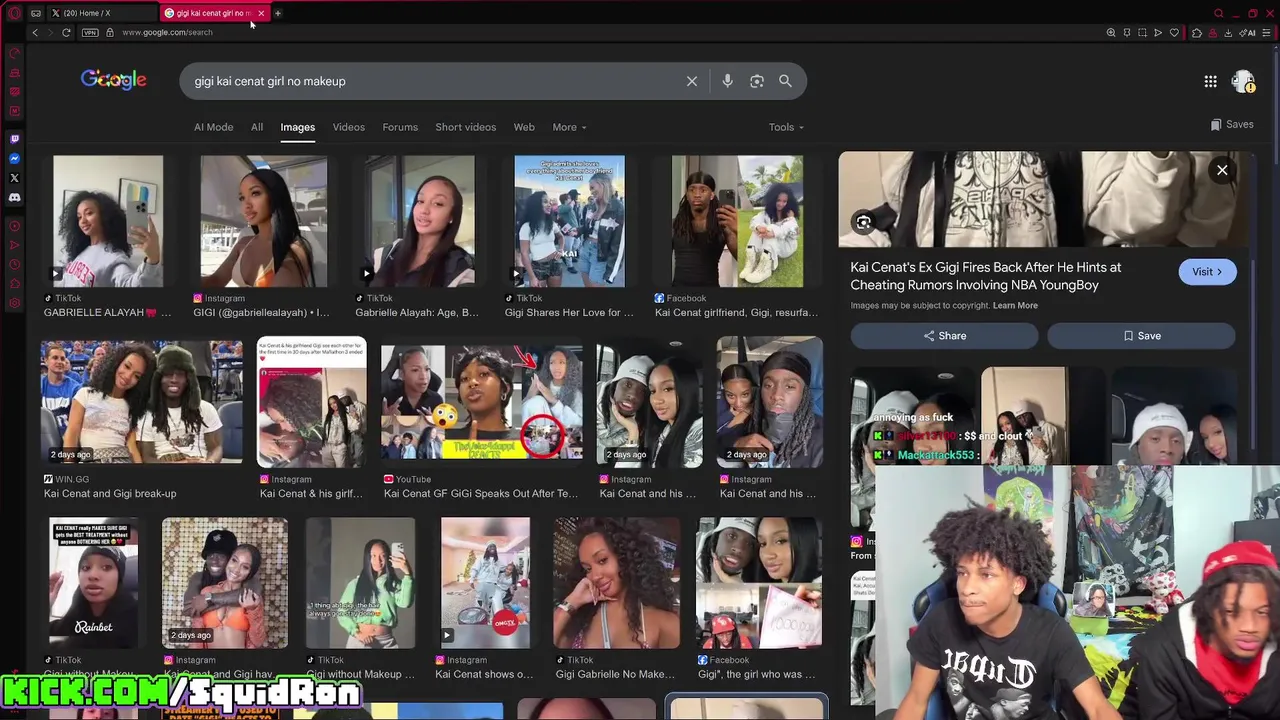
Task: Select the All results tab
Action: click(x=257, y=127)
